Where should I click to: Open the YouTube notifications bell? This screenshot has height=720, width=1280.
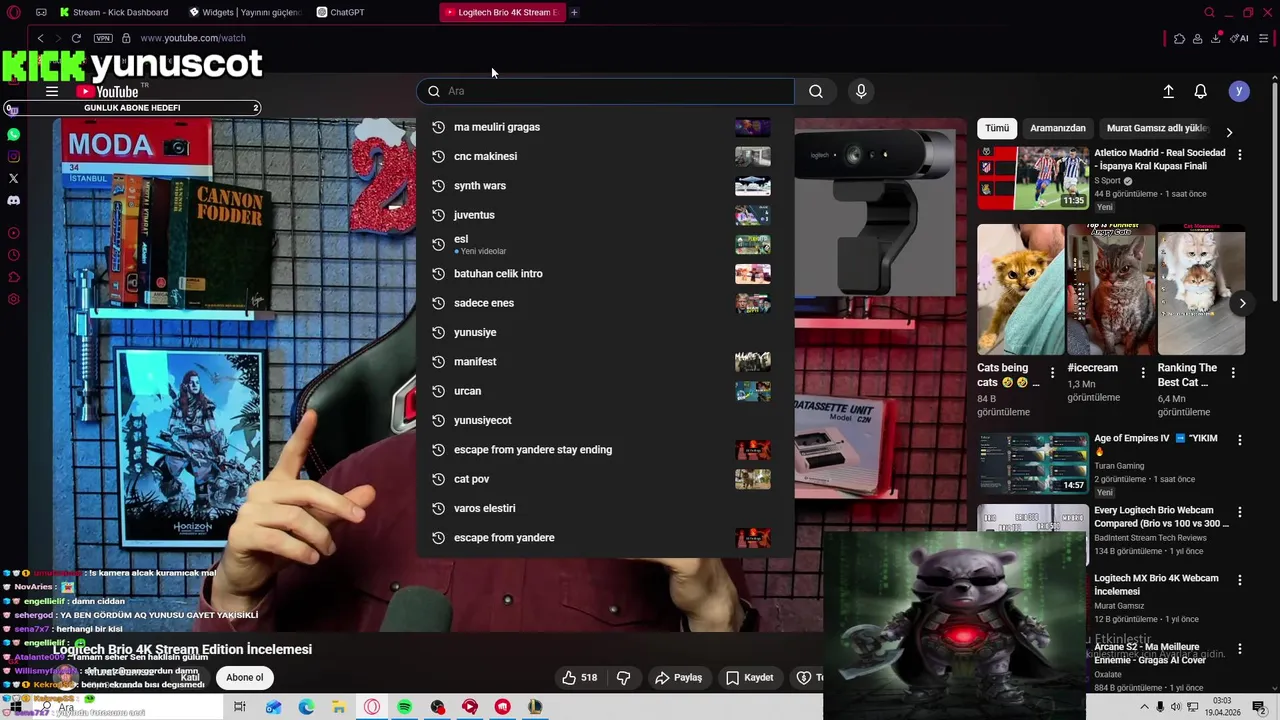tap(1201, 91)
